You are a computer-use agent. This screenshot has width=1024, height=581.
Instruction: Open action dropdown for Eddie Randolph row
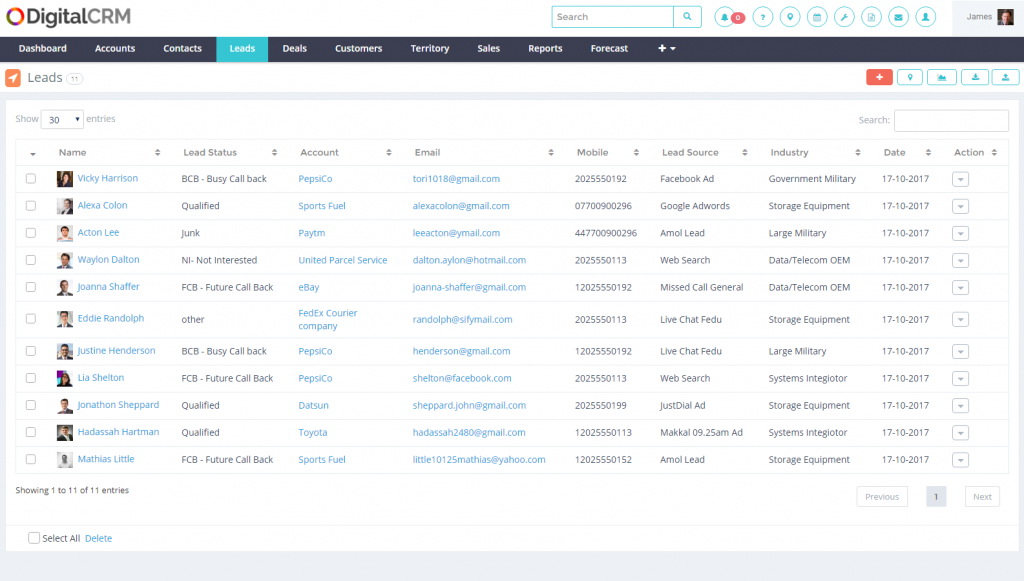960,320
